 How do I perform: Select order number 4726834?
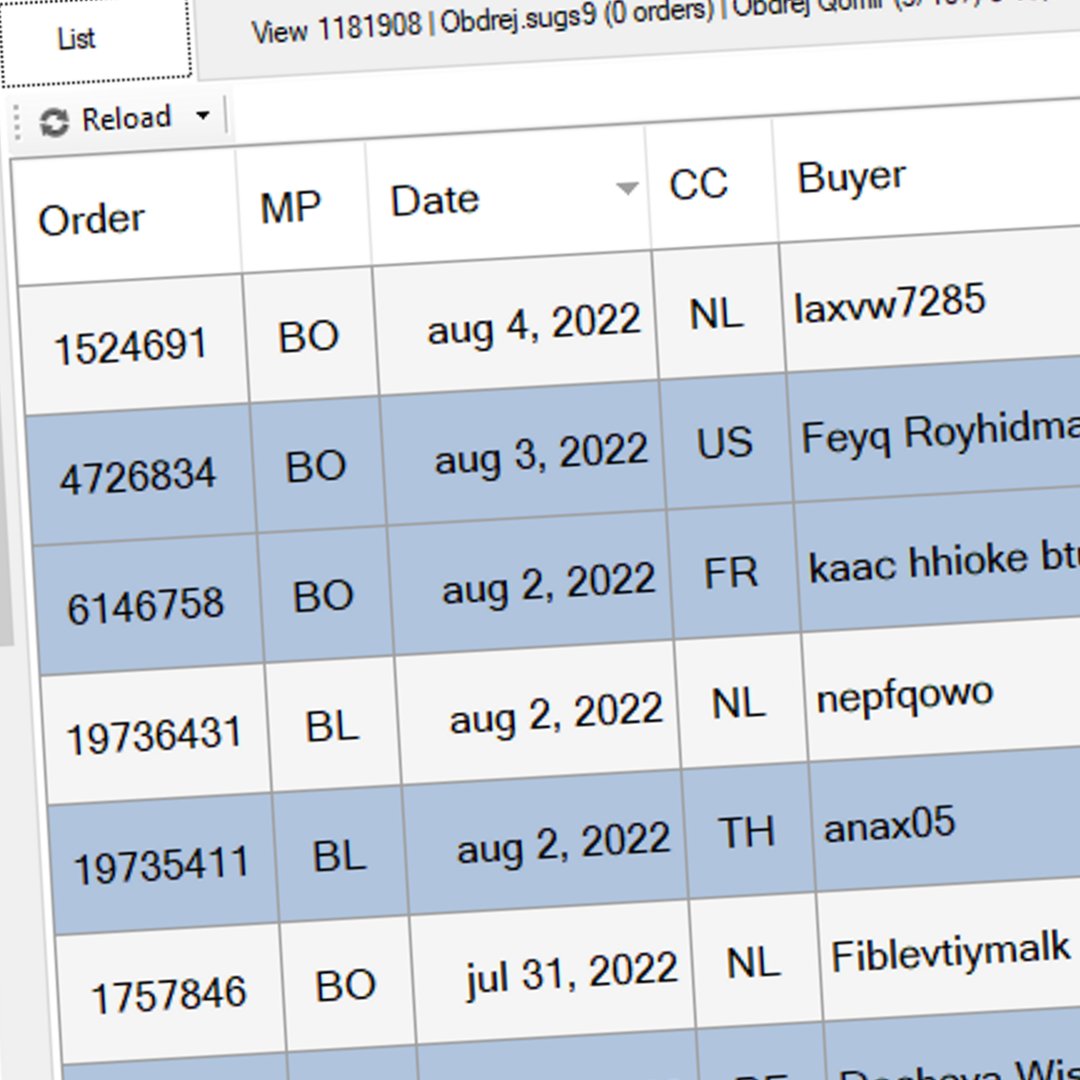pos(138,477)
